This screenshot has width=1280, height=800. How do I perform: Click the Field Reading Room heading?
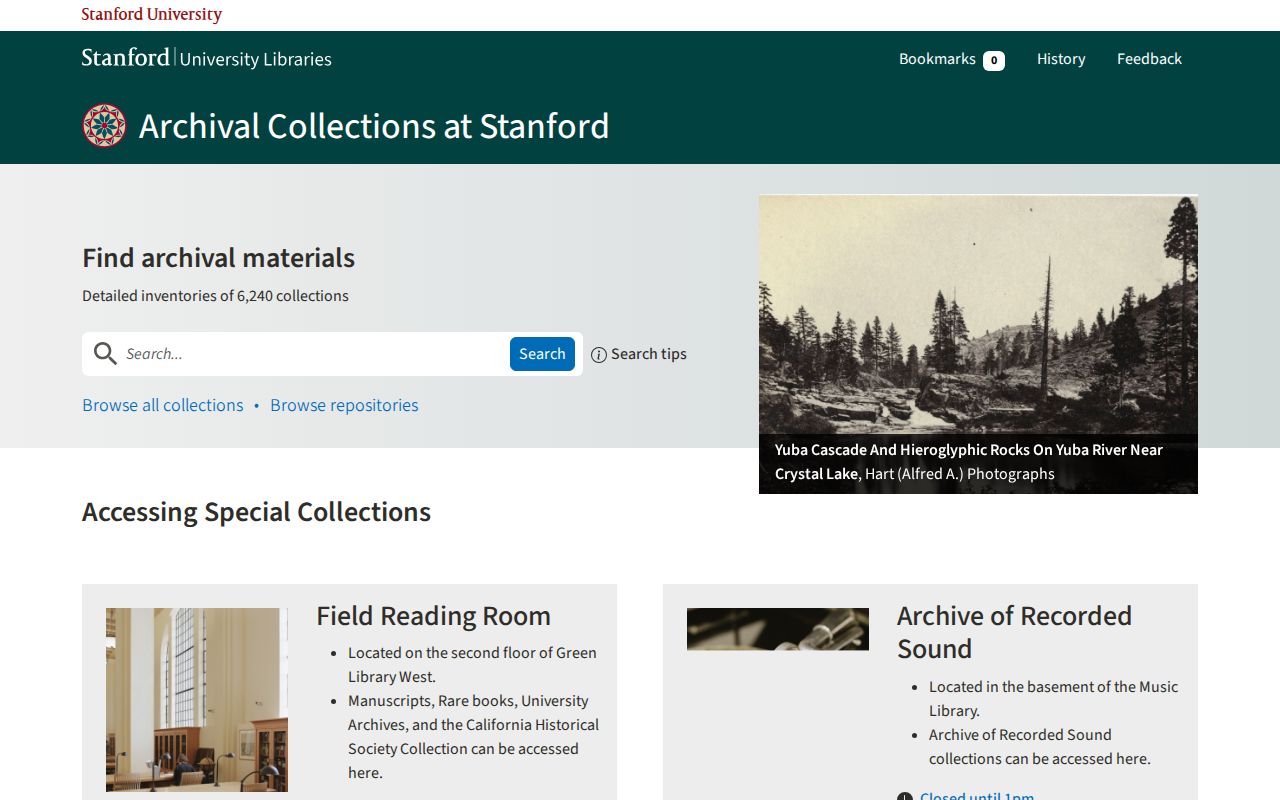(x=433, y=616)
